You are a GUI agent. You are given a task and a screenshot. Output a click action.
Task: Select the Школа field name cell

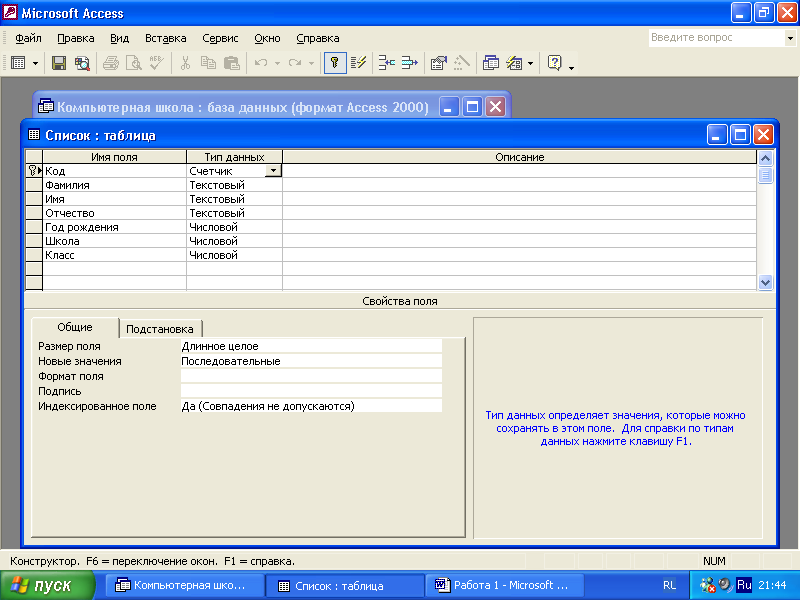coord(115,241)
